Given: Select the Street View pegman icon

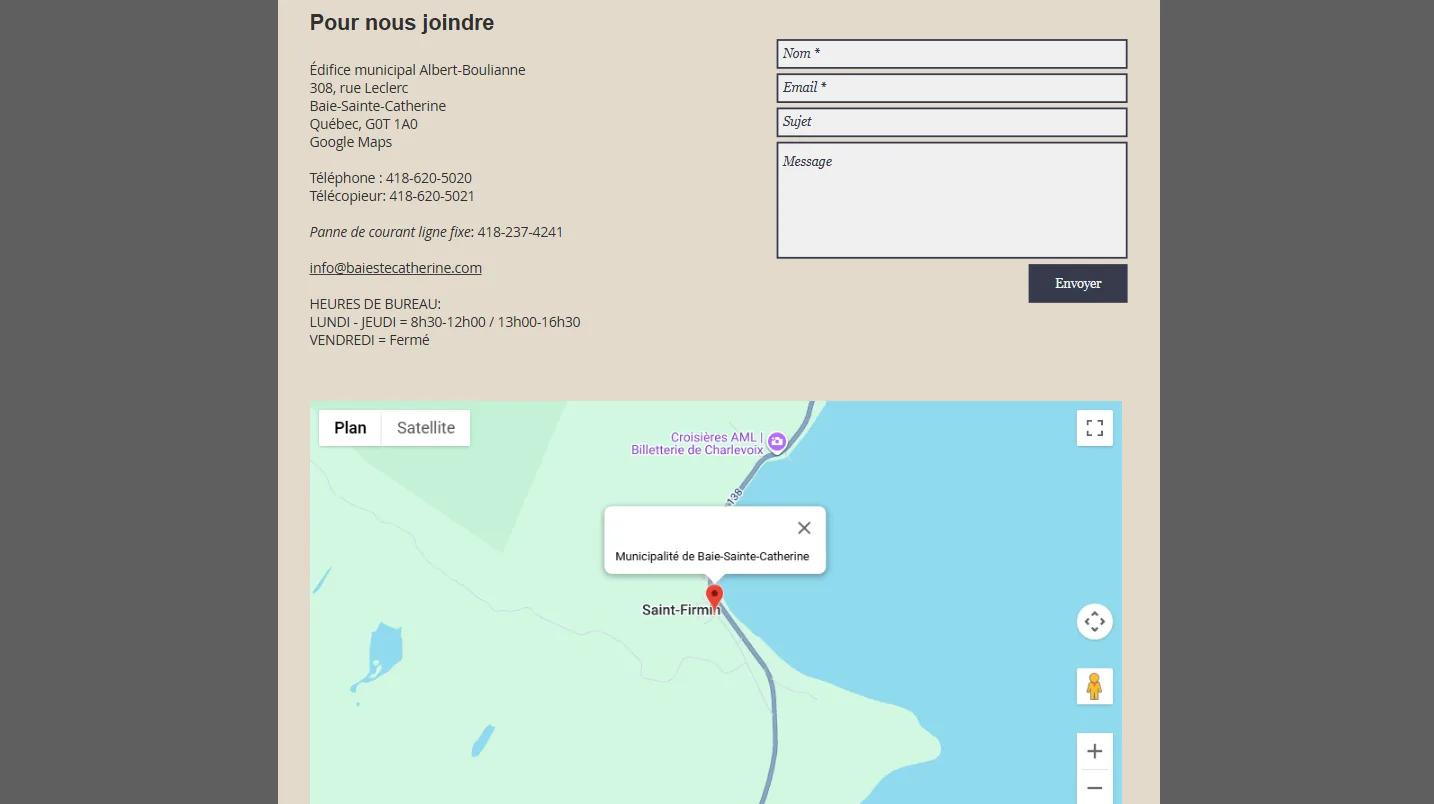Looking at the screenshot, I should pos(1094,686).
